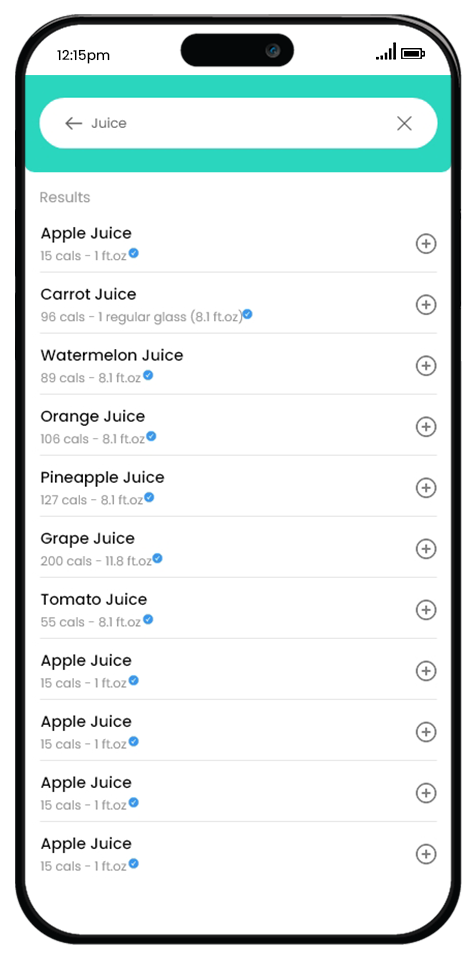This screenshot has width=475, height=960.
Task: Open the Orange Juice result
Action: [x=238, y=426]
